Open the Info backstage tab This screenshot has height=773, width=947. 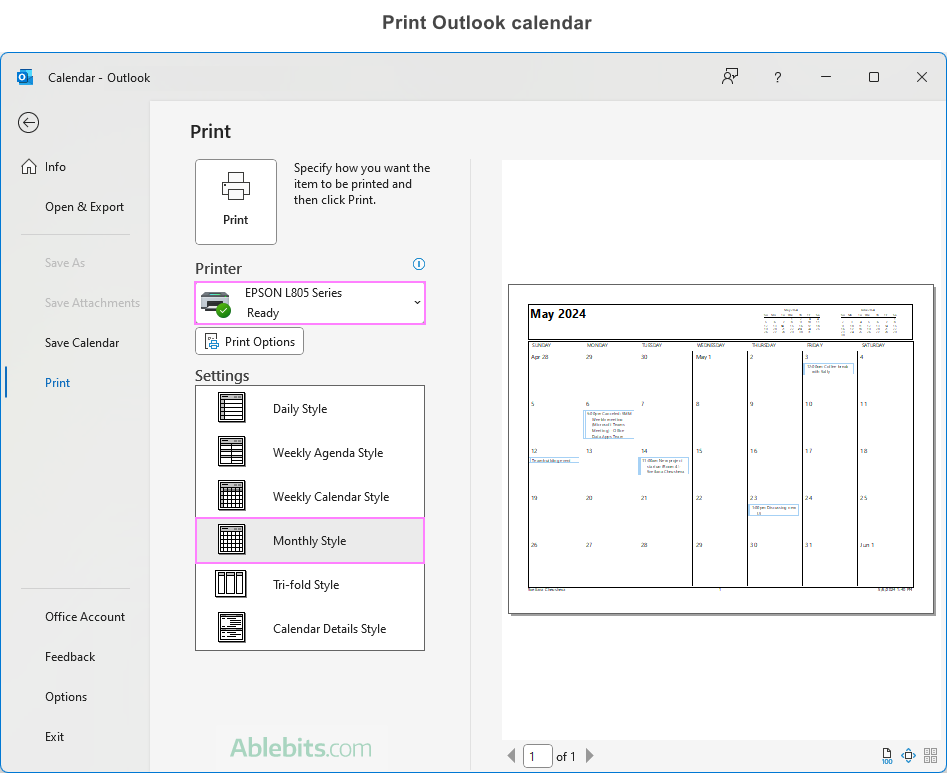(55, 167)
